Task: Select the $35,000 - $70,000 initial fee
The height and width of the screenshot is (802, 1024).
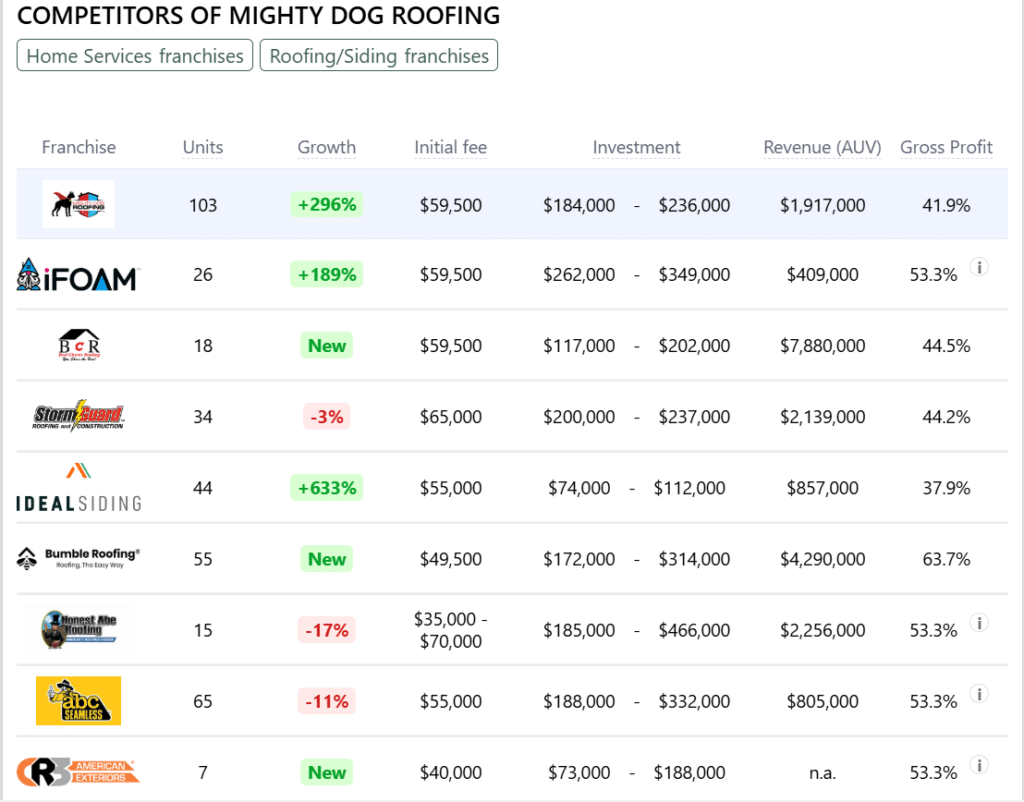Action: click(451, 630)
